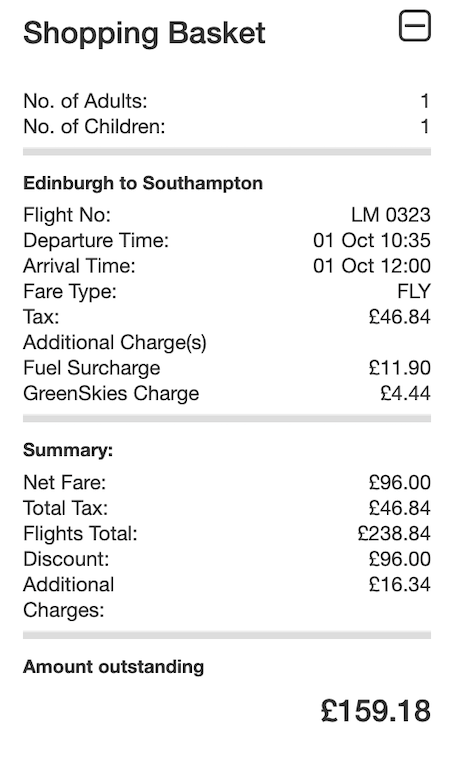Screen dimensions: 454x758
Task: Click the Amount outstanding heading
Action: tap(114, 667)
